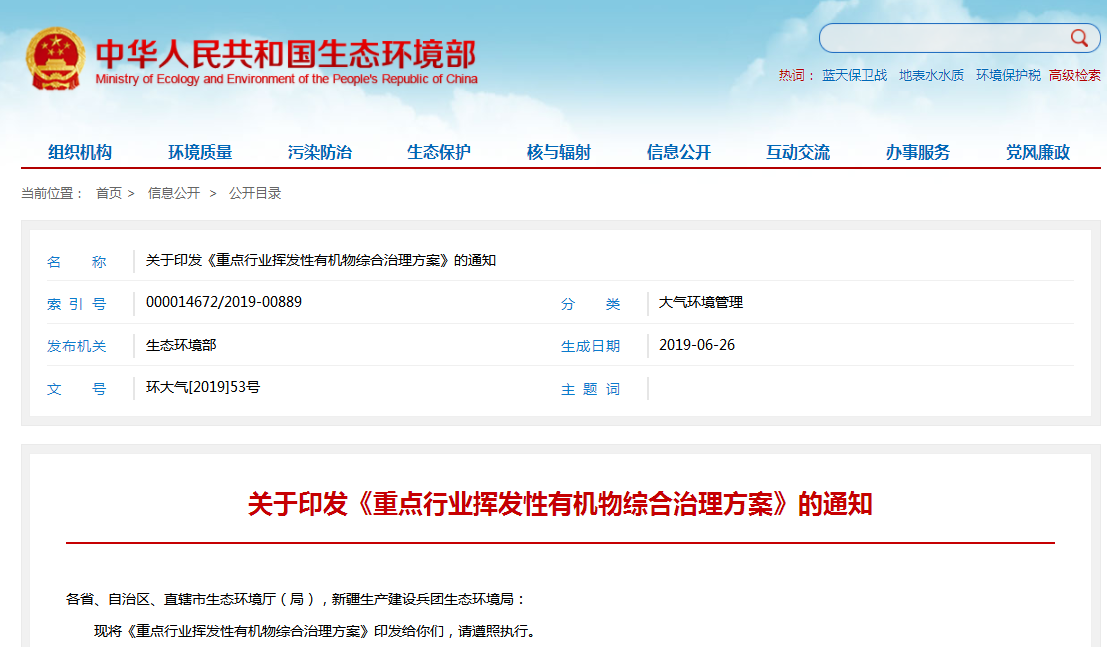Click the English Ministry of Ecology subtitle
Image resolution: width=1107 pixels, height=647 pixels.
tap(286, 79)
